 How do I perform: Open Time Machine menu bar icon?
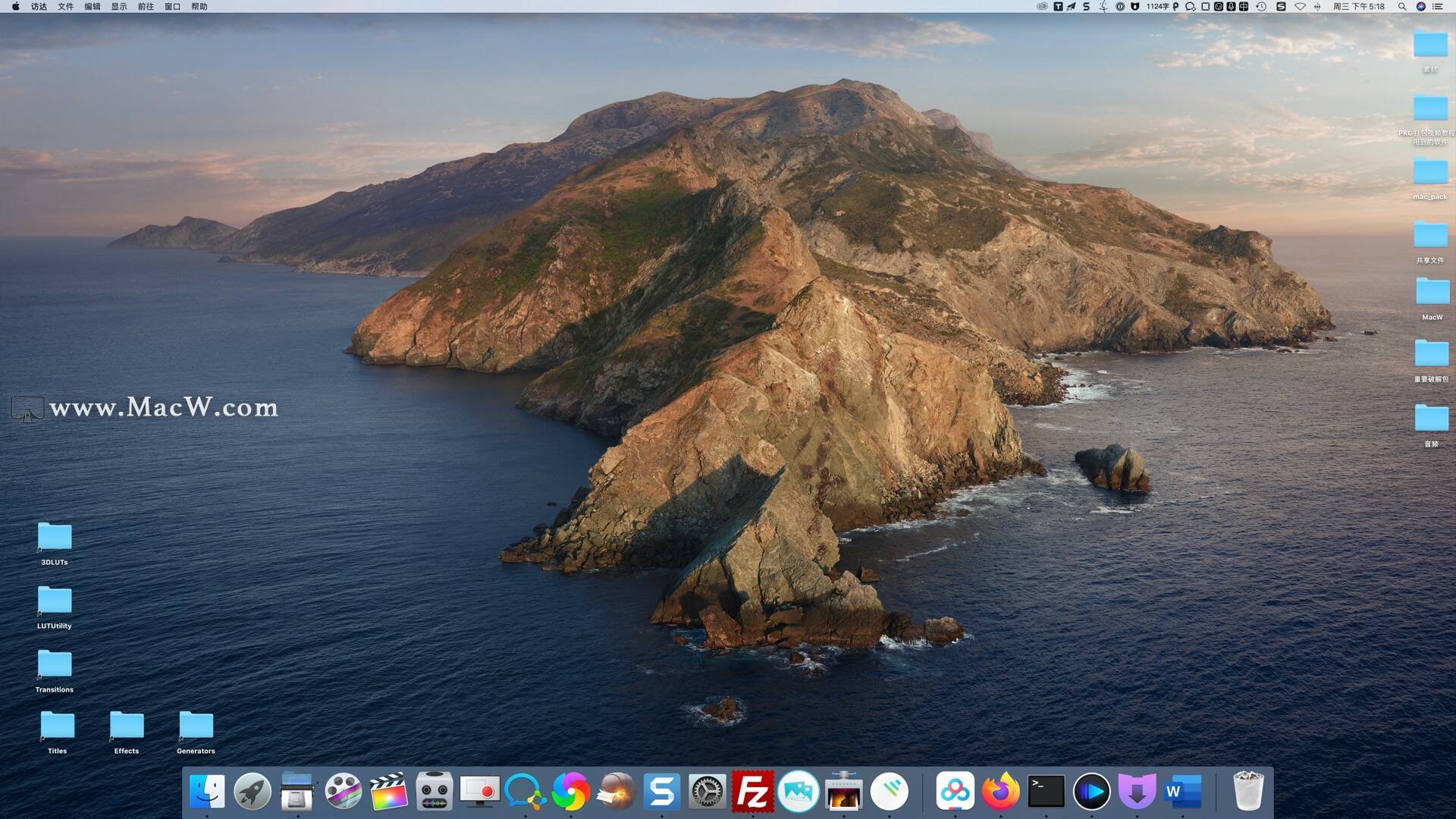(1261, 7)
